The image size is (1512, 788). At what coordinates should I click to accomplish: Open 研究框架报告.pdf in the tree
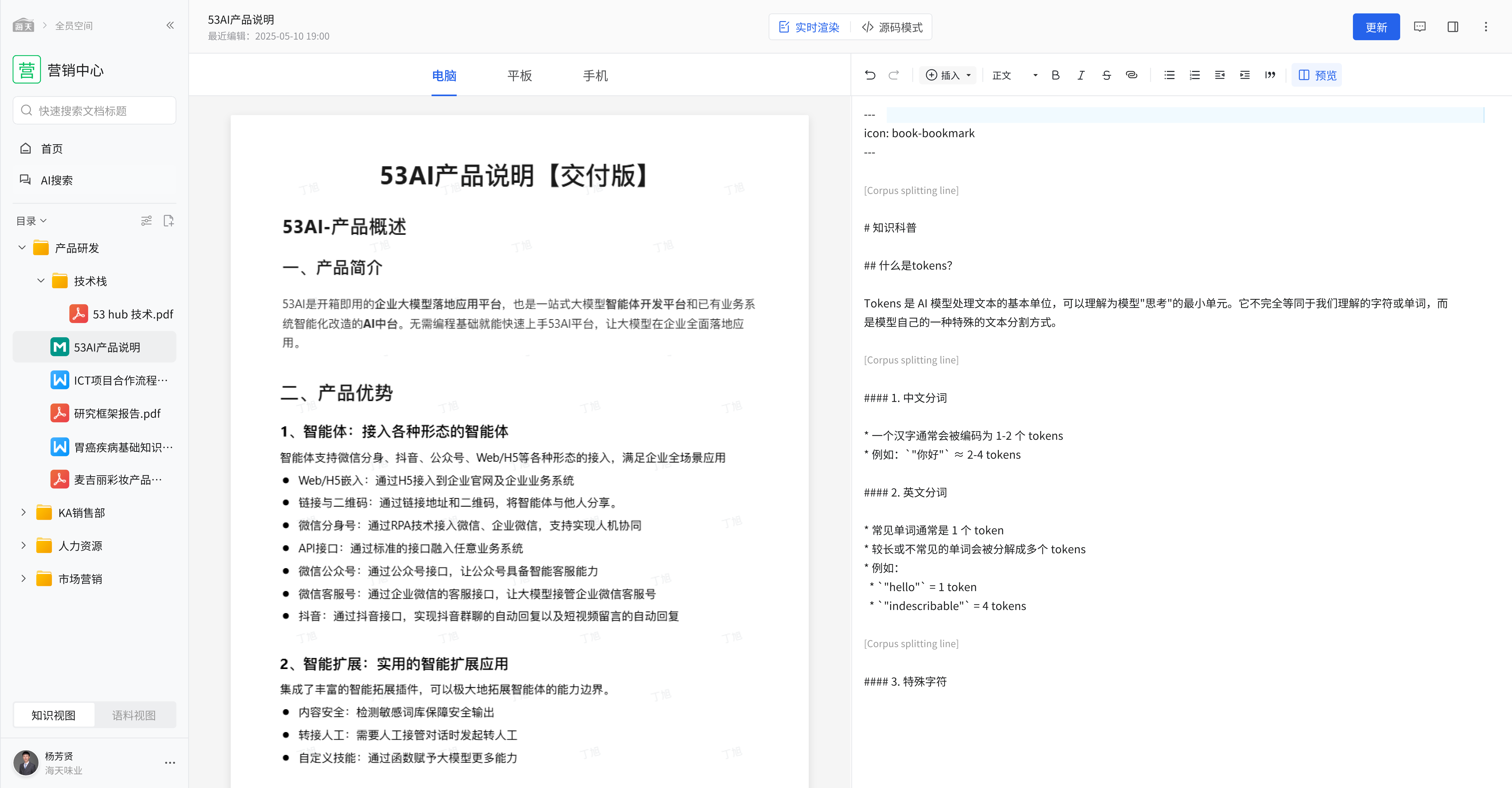(x=117, y=413)
